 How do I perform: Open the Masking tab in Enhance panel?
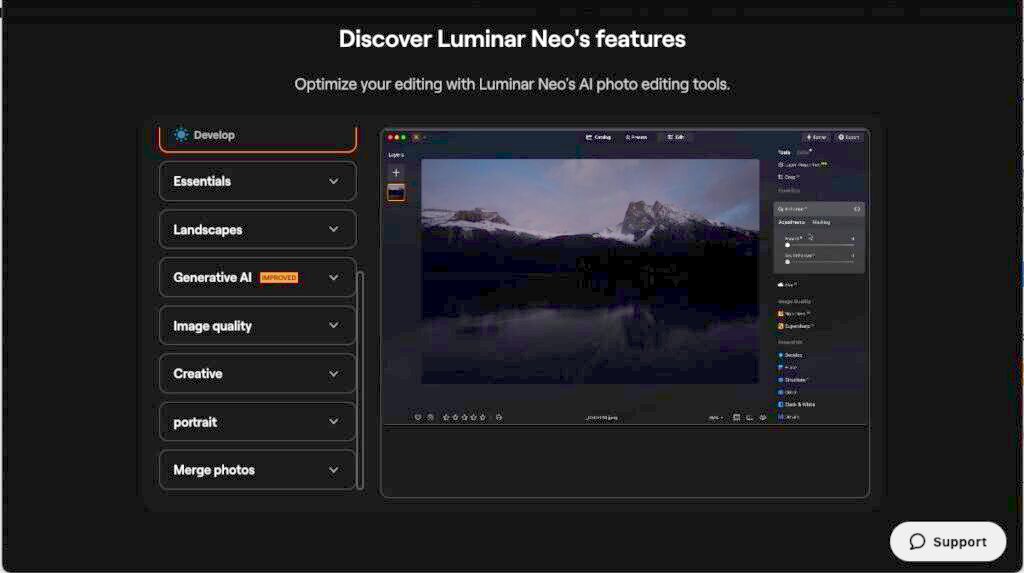pyautogui.click(x=821, y=222)
